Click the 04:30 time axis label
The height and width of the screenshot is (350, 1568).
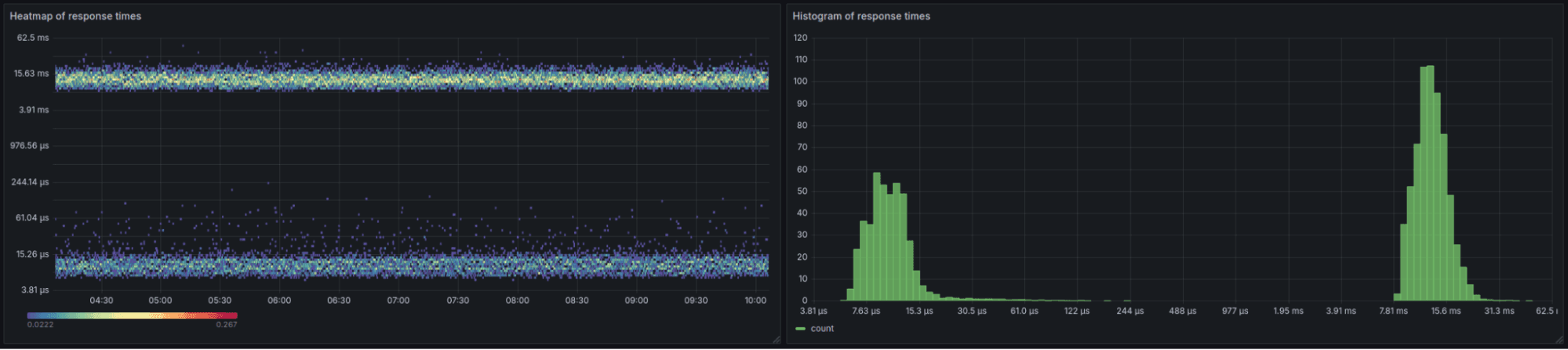(x=101, y=301)
